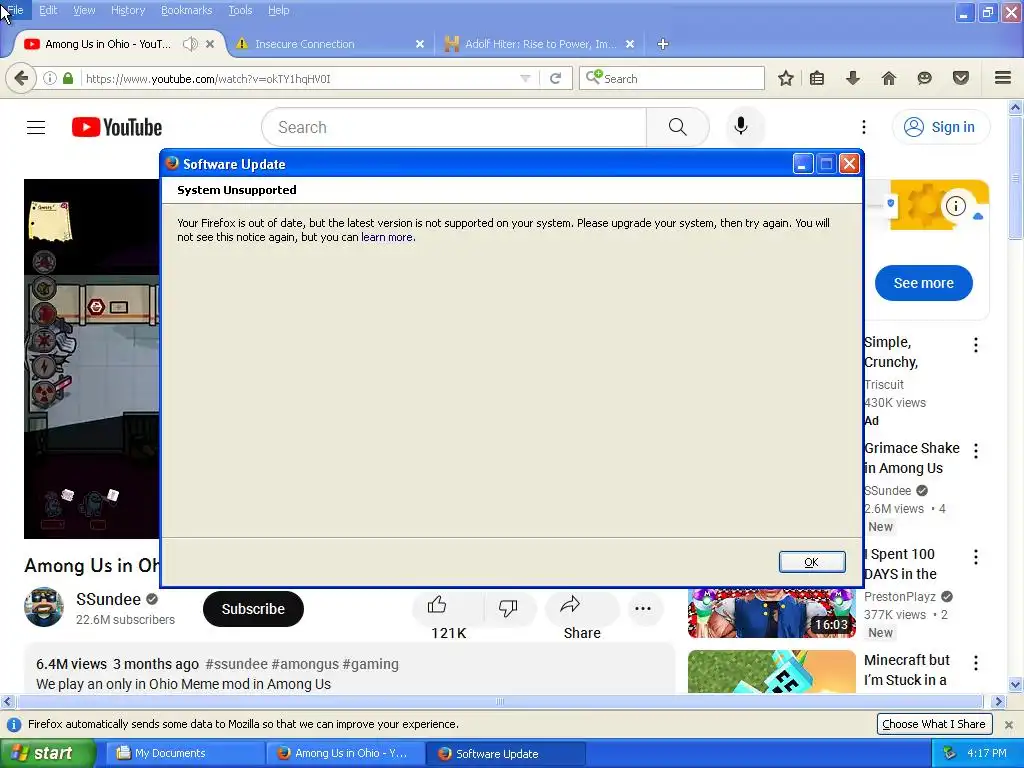Screen dimensions: 1024x768
Task: Open options for I Spent 100 DAYS video
Action: pos(976,556)
